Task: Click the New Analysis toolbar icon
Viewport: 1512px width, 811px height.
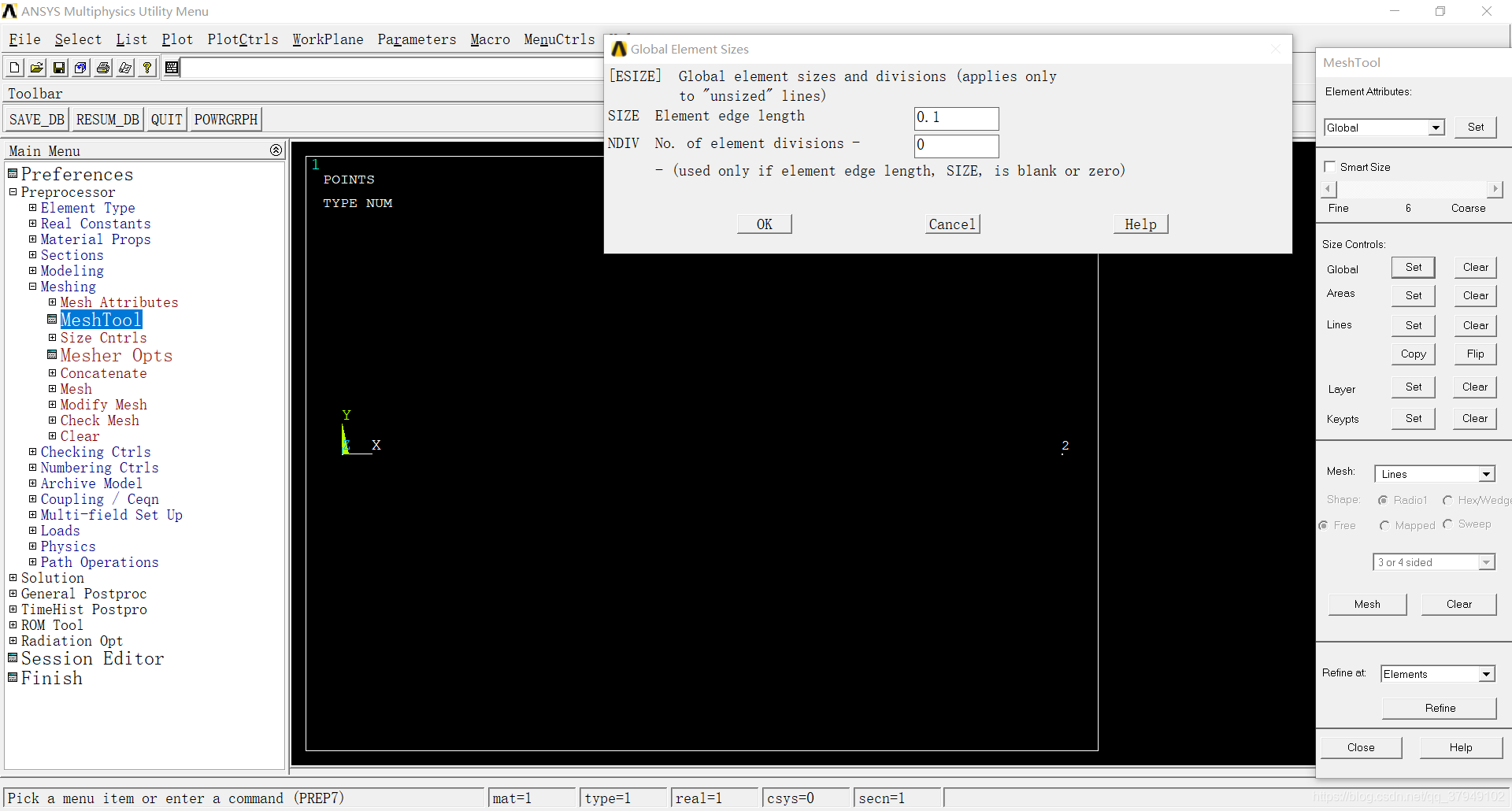Action: pos(14,68)
